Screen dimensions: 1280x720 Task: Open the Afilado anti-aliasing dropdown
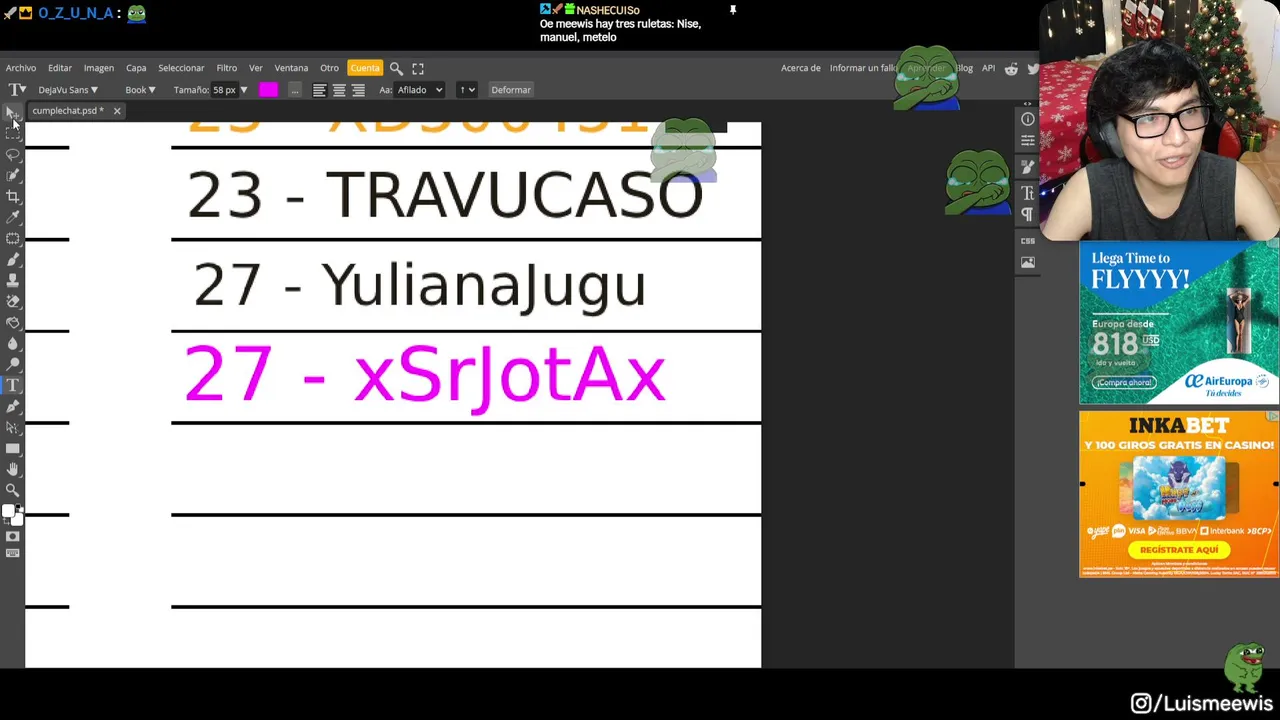point(419,90)
